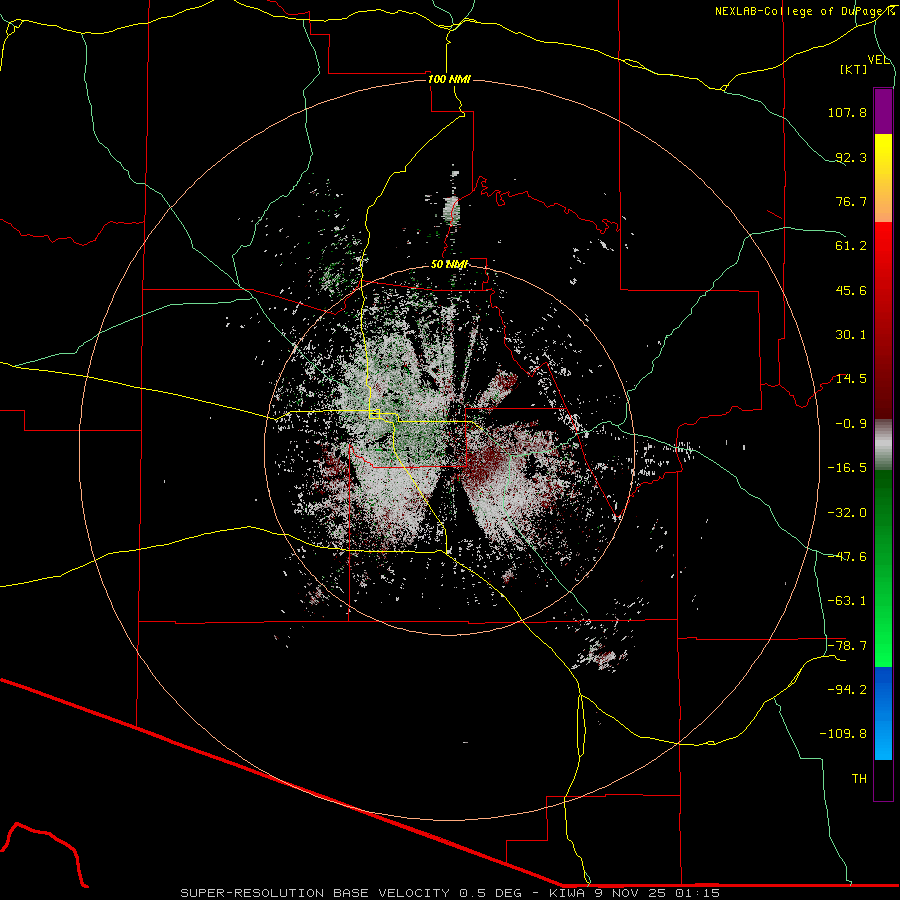
Task: Click the VEL legend title
Action: pos(878,60)
